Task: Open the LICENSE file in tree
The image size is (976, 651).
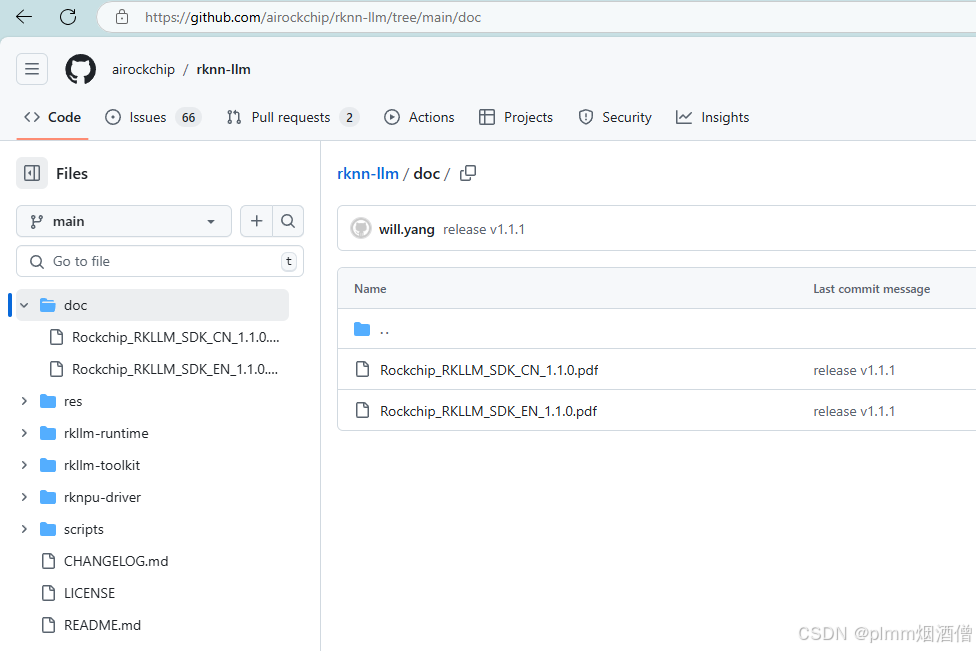Action: (90, 593)
